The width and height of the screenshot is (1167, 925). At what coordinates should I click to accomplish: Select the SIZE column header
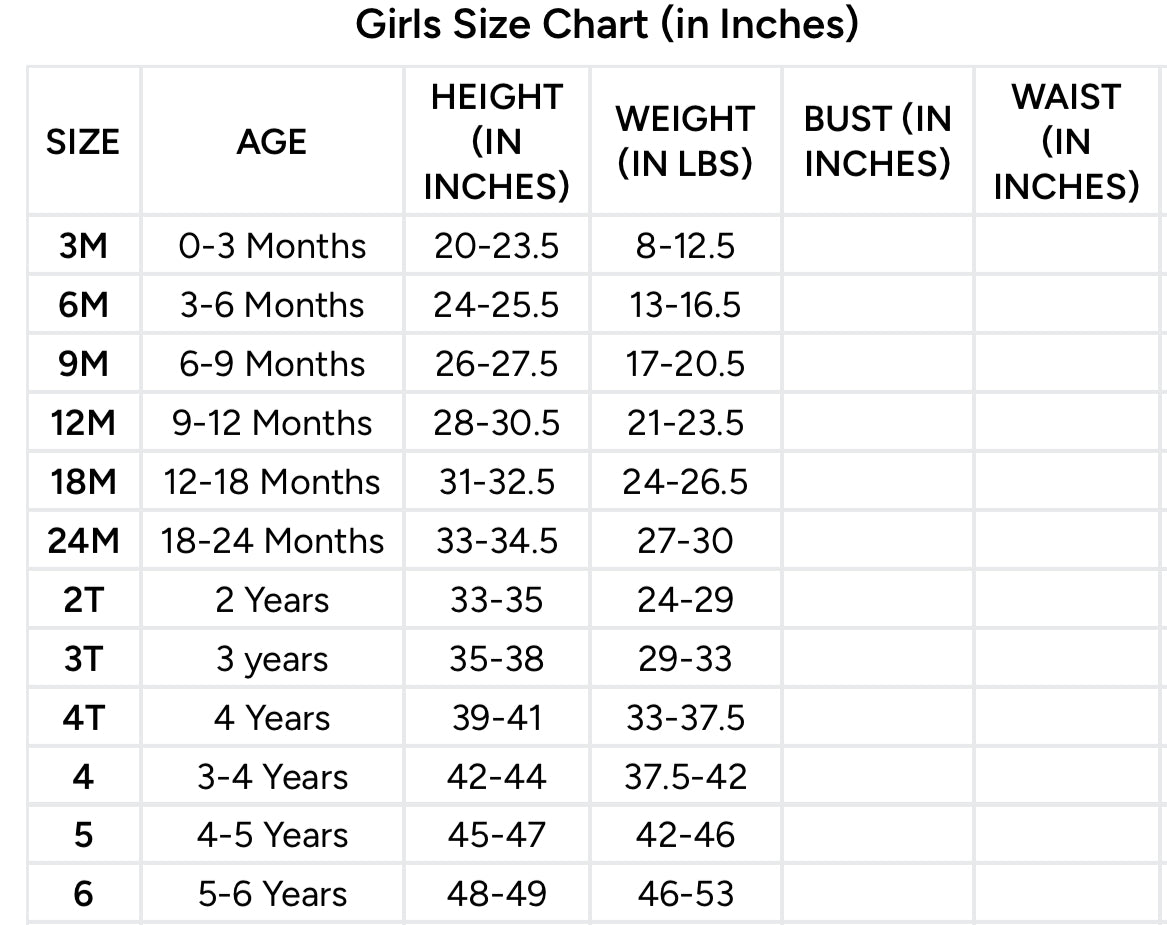(83, 142)
